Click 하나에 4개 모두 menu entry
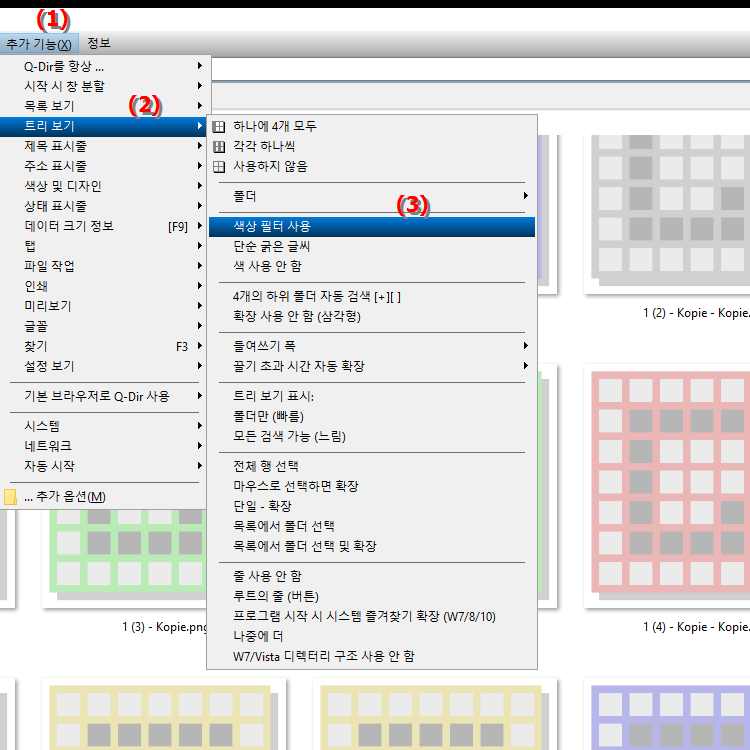This screenshot has width=750, height=750. tap(372, 127)
